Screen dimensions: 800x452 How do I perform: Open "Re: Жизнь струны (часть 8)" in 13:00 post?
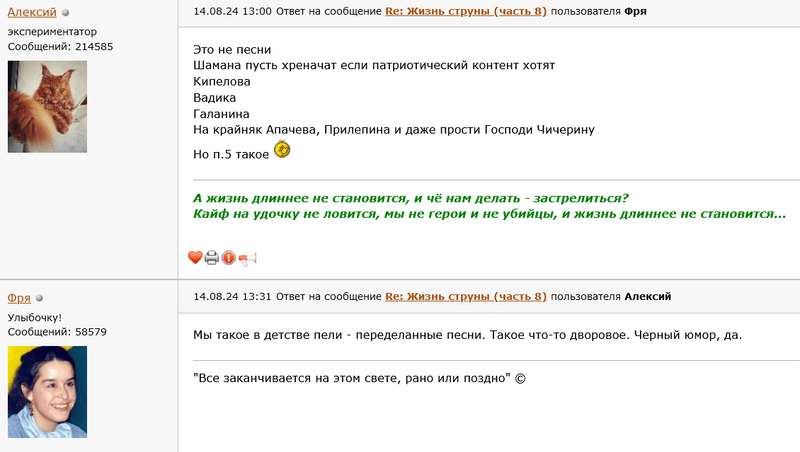click(466, 11)
